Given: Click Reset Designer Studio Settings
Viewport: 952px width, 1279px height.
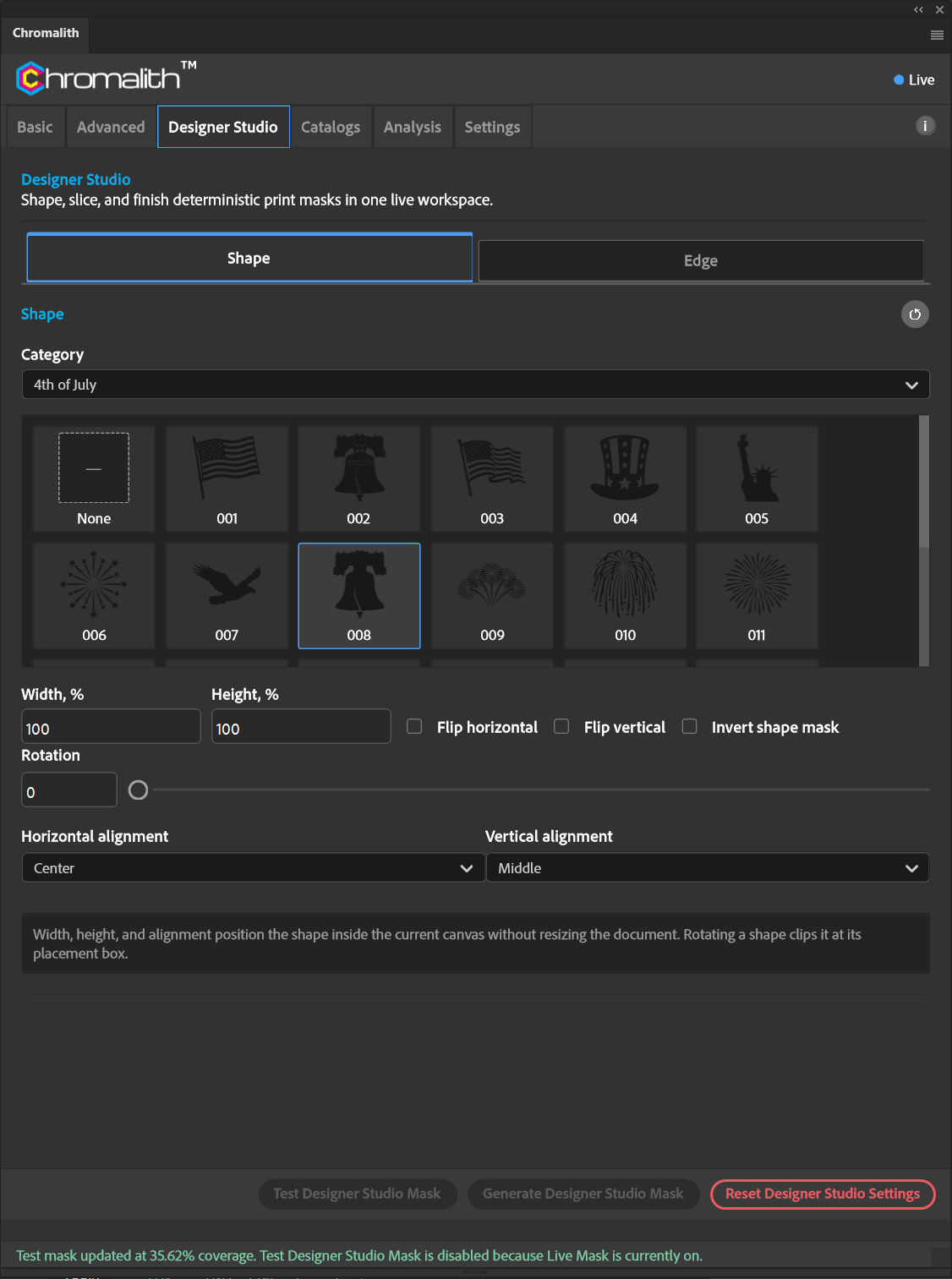Looking at the screenshot, I should point(823,1194).
